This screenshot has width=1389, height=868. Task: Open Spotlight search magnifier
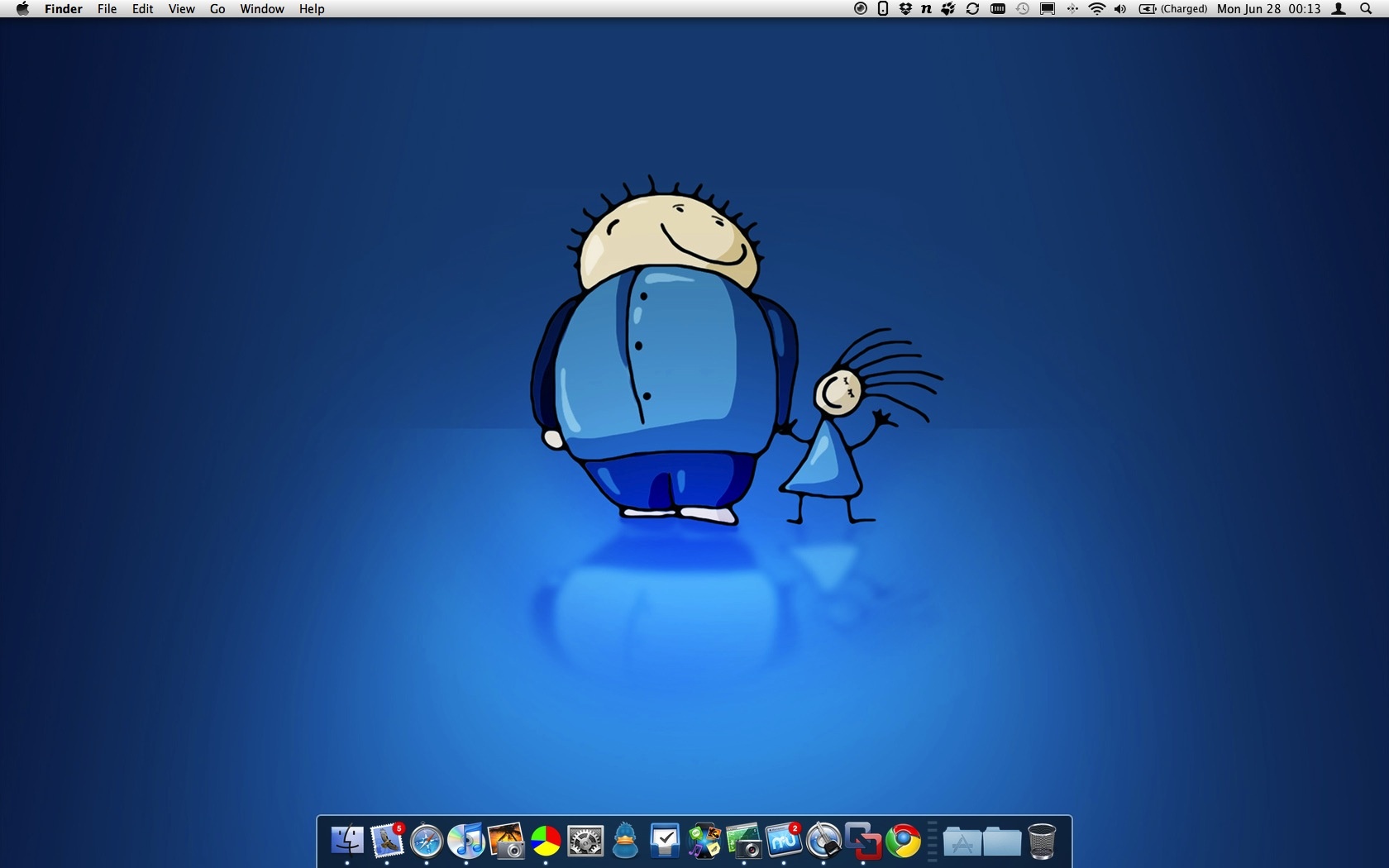[x=1366, y=9]
